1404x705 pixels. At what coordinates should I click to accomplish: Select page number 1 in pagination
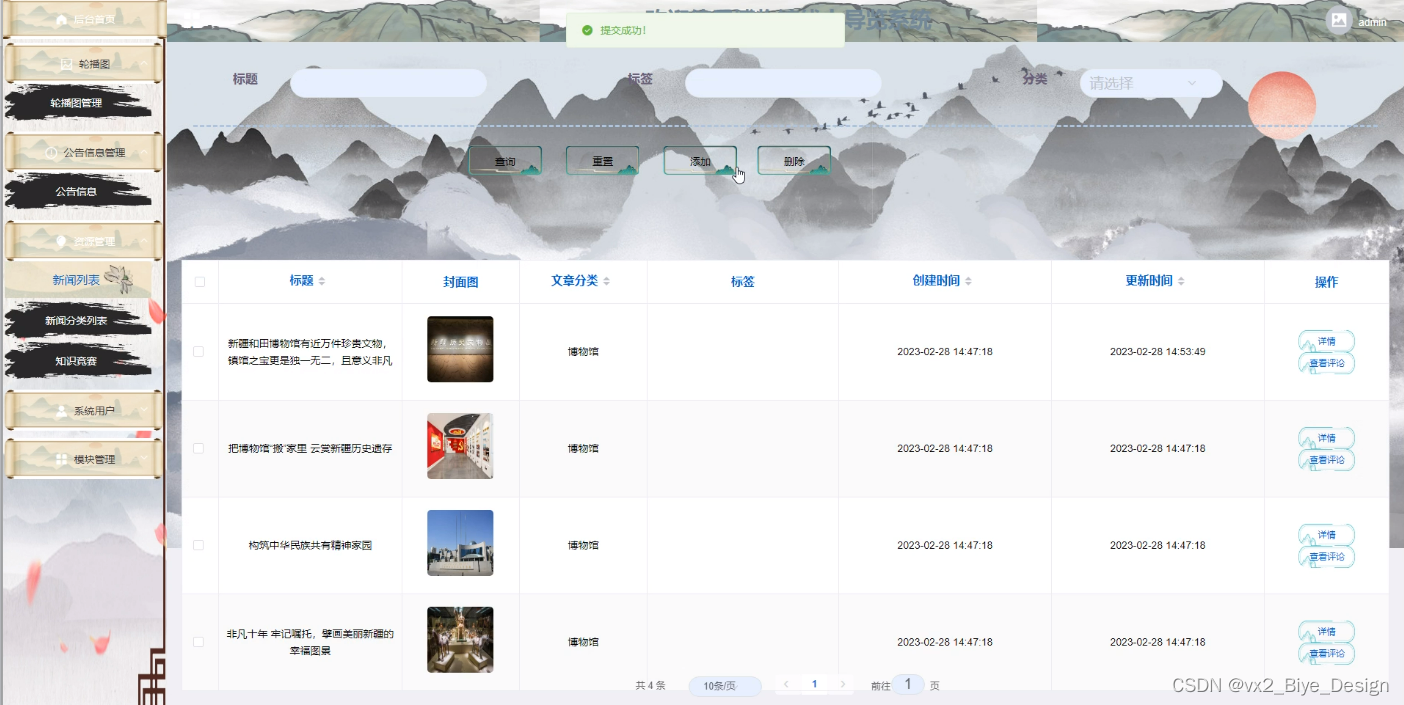click(814, 685)
